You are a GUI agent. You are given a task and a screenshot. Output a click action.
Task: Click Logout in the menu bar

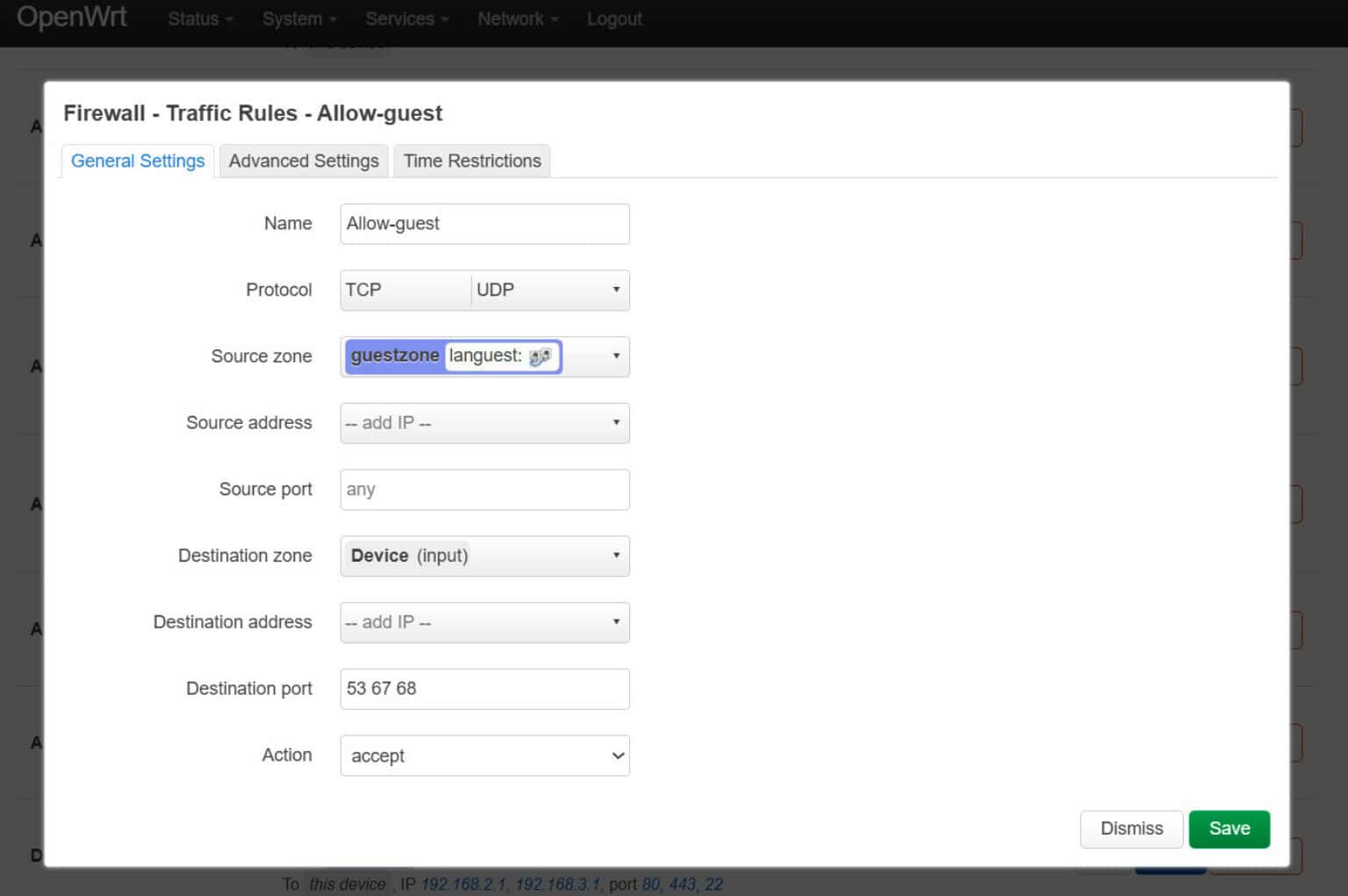(x=613, y=18)
